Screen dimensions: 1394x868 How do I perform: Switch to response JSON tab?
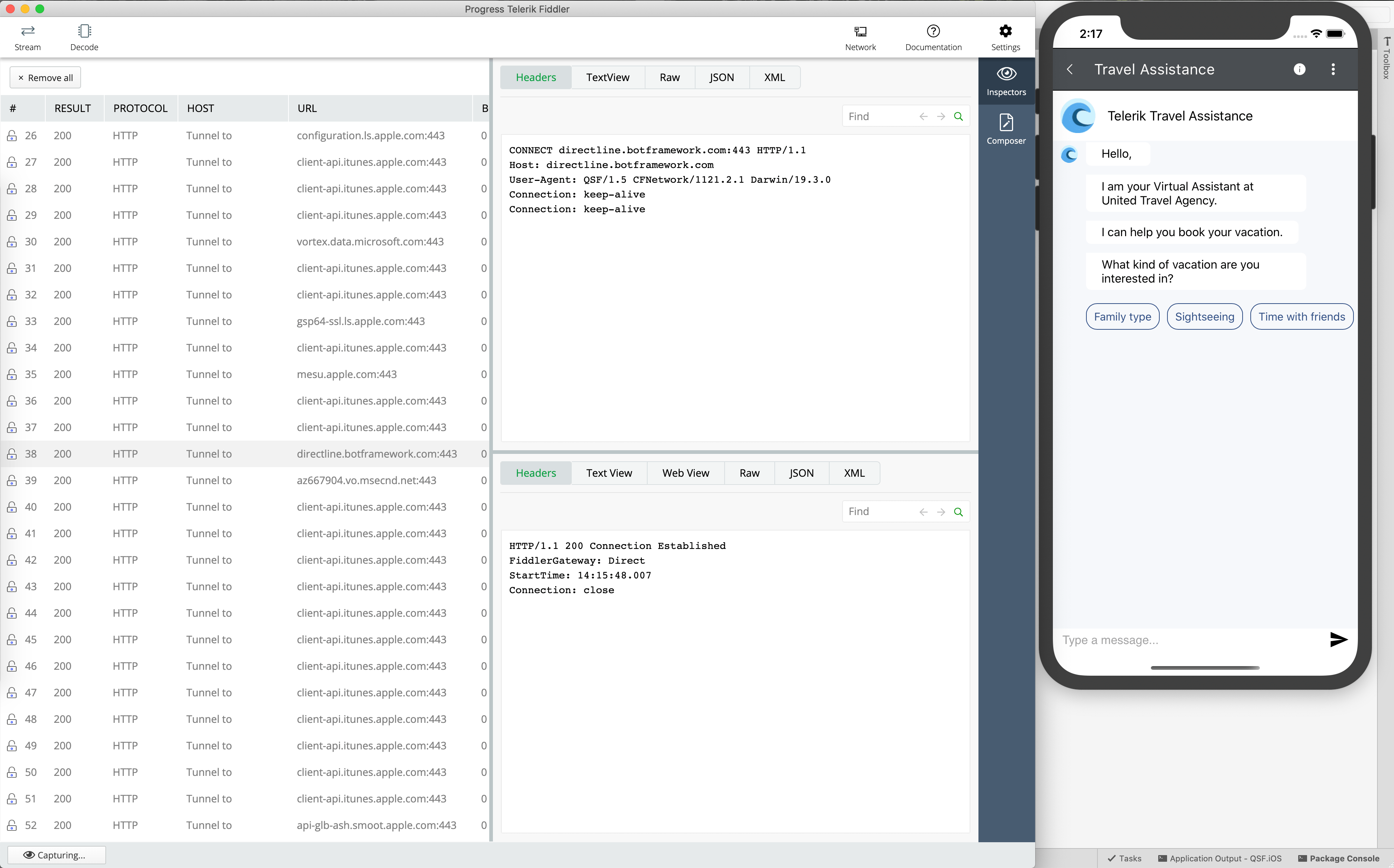pyautogui.click(x=801, y=473)
